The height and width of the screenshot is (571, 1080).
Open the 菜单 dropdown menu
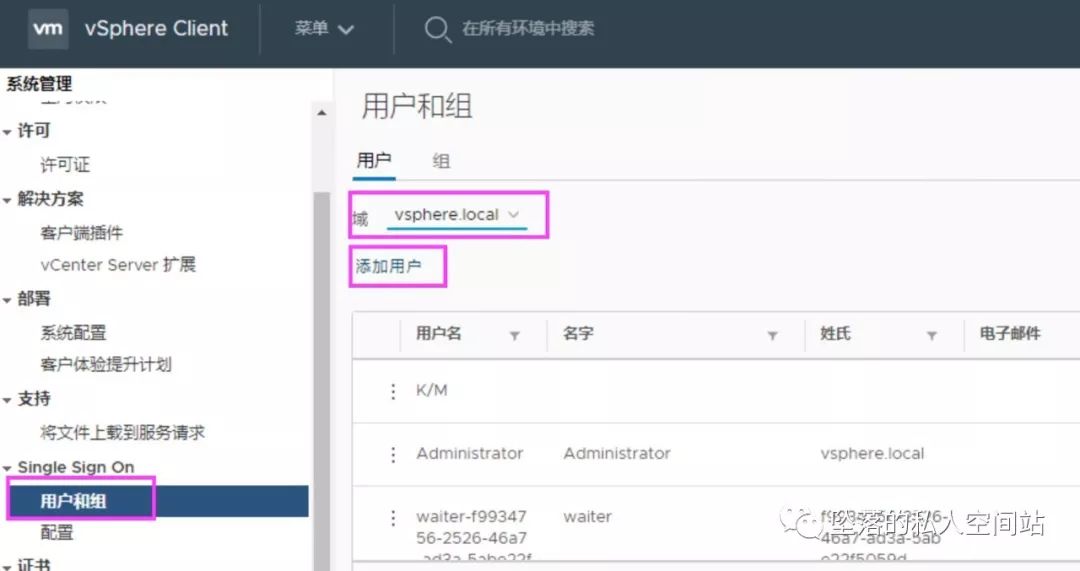(x=324, y=29)
